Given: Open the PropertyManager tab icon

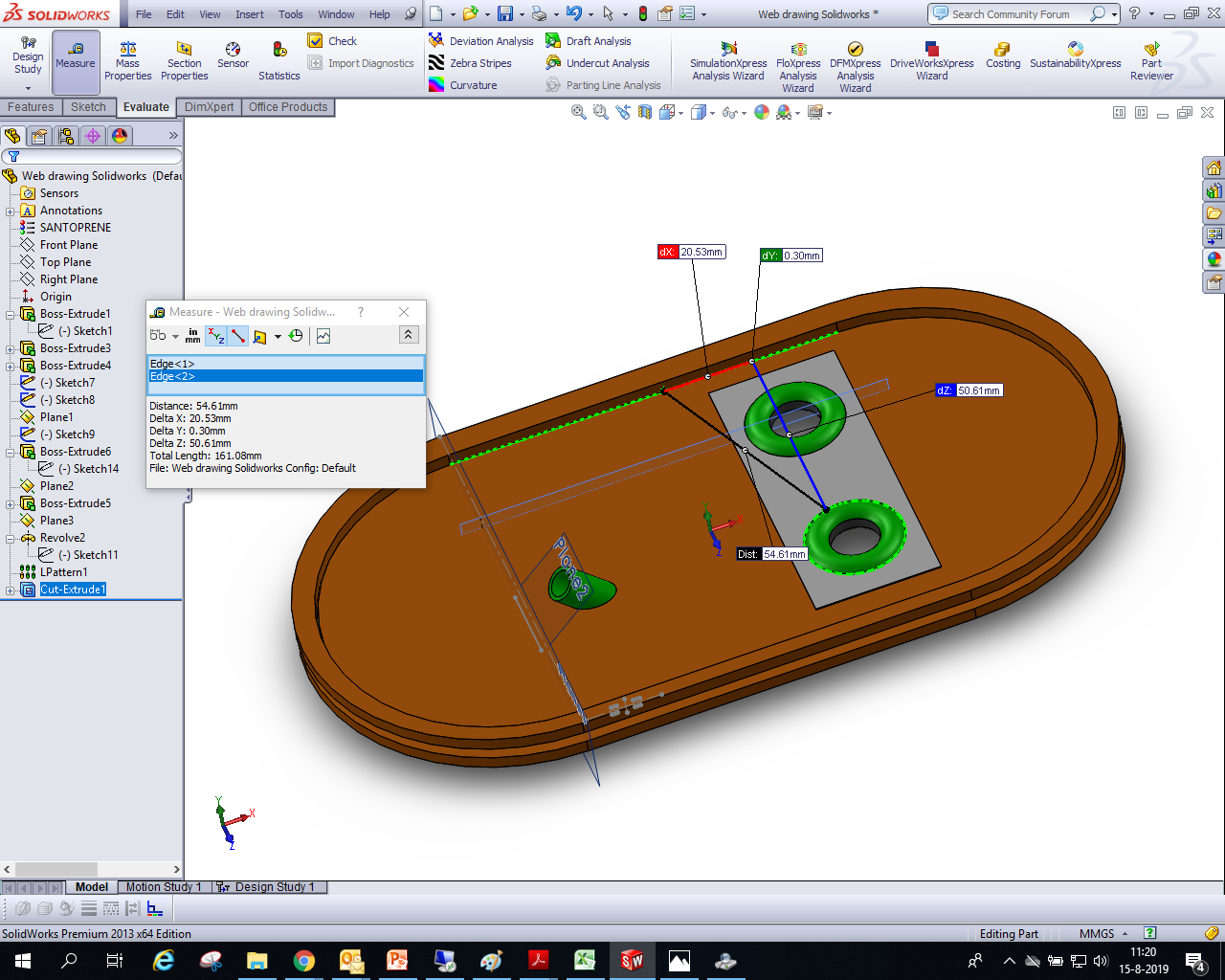Looking at the screenshot, I should [x=39, y=136].
